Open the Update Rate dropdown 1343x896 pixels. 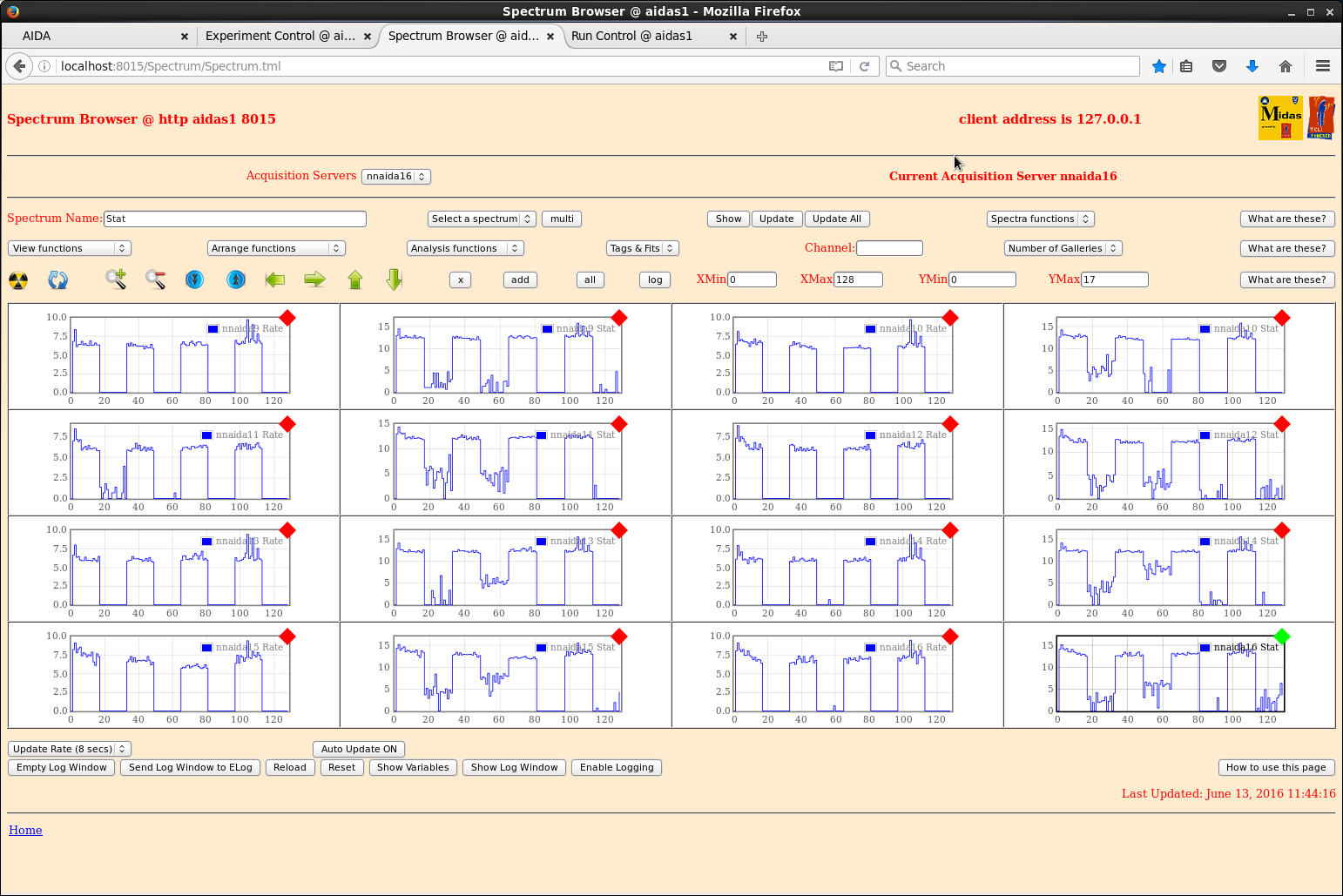pyautogui.click(x=69, y=749)
